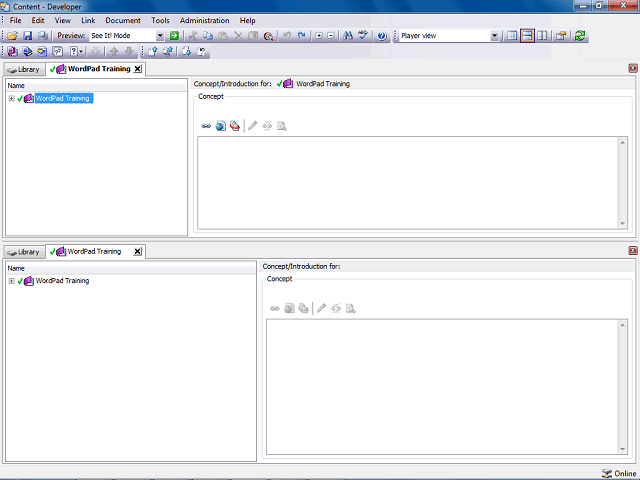
Task: Expand WordPad Training in lower tree
Action: click(x=11, y=281)
